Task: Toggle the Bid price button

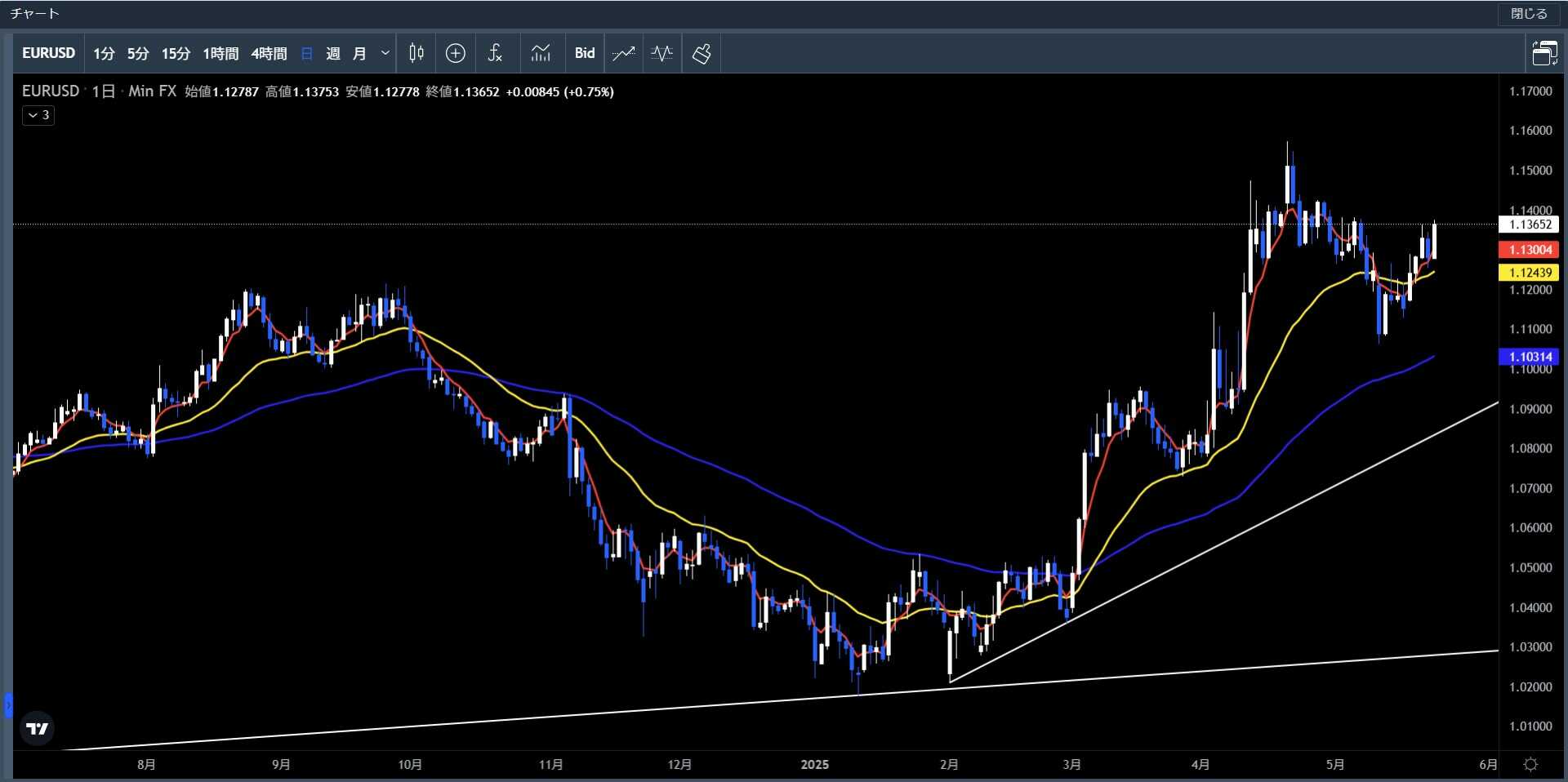Action: click(x=585, y=53)
